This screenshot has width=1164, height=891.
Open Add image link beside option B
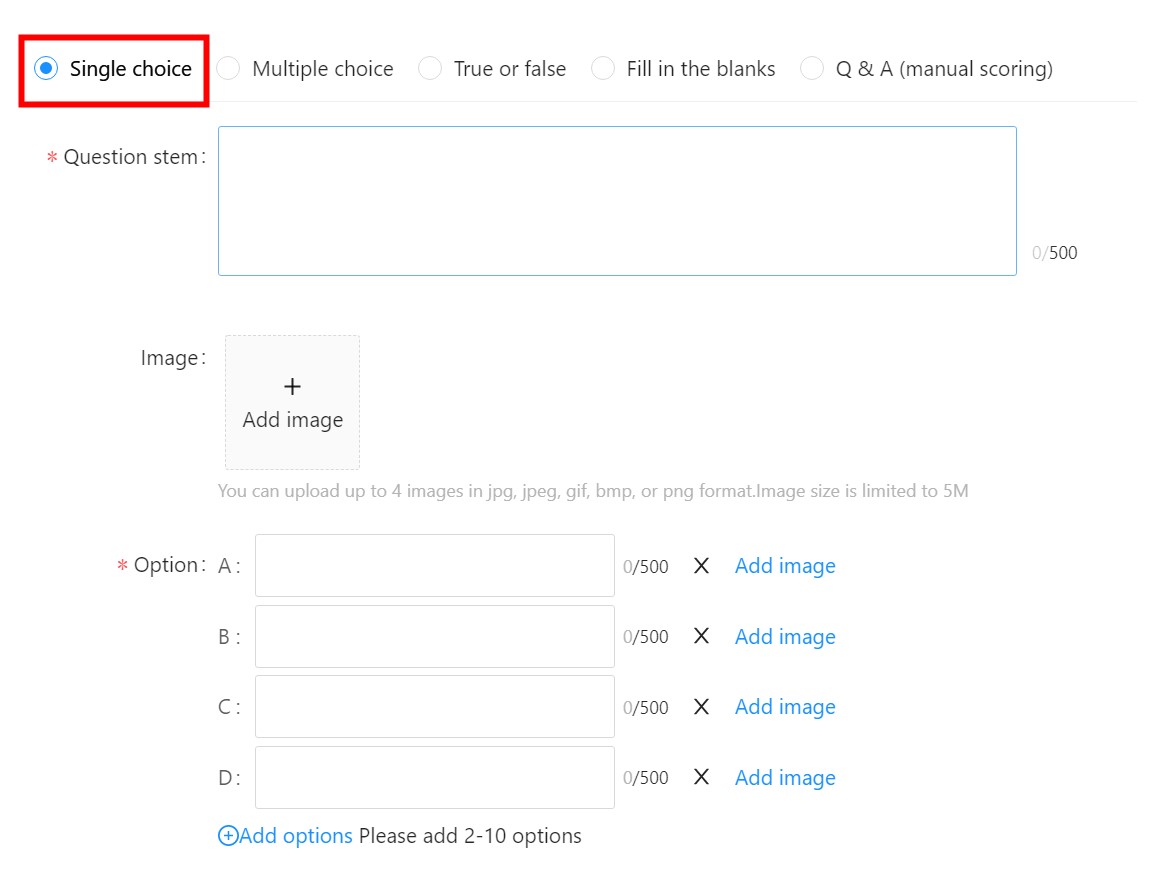point(785,637)
